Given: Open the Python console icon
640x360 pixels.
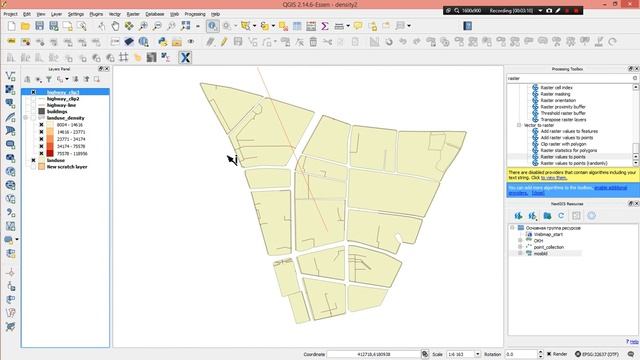Looking at the screenshot, I should (162, 42).
